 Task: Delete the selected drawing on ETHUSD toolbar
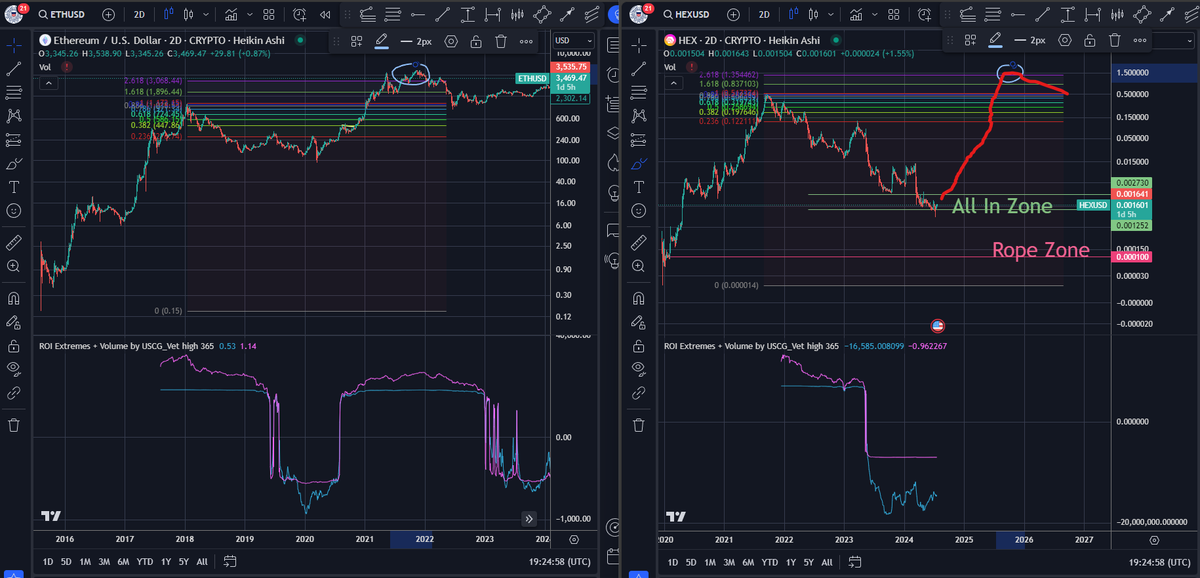(500, 41)
